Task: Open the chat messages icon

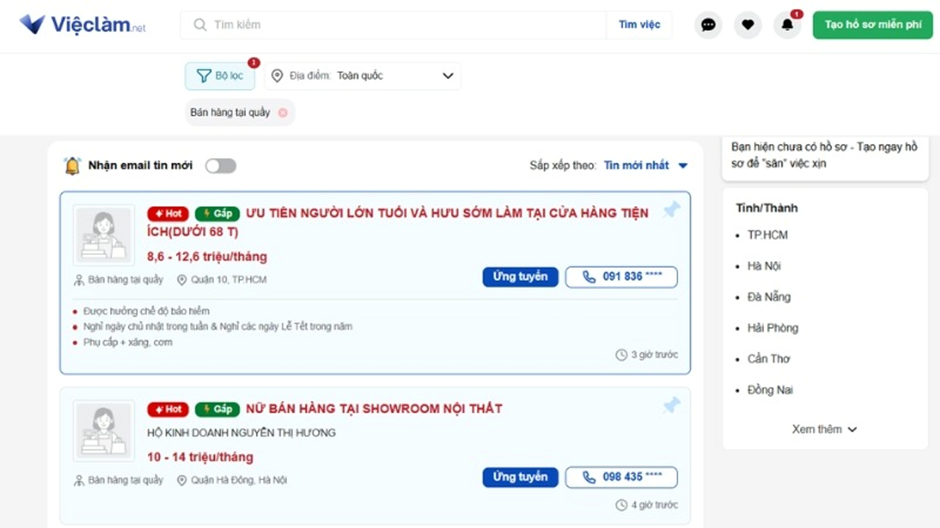Action: 708,25
